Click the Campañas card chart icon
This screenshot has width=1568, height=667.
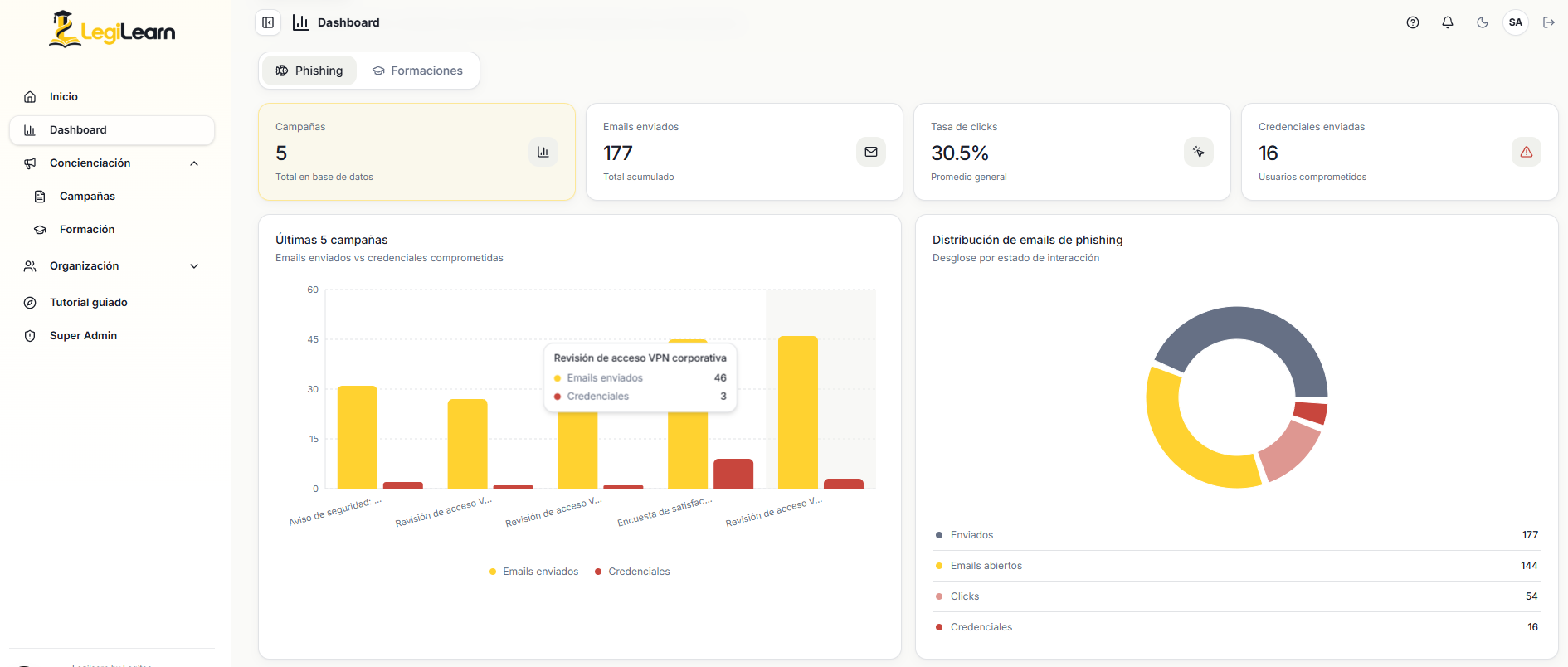[x=543, y=152]
